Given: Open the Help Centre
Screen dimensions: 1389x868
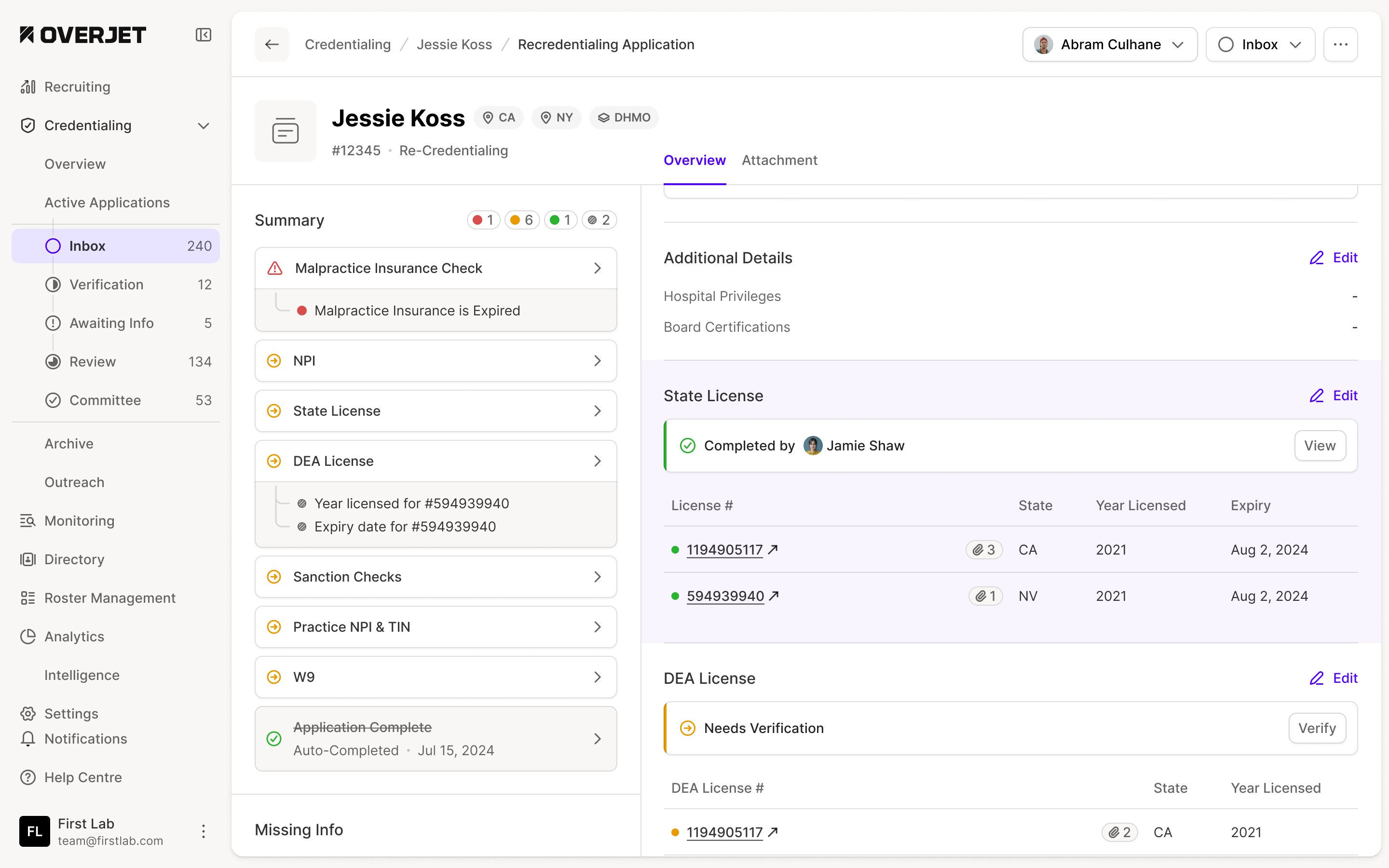Looking at the screenshot, I should [82, 777].
